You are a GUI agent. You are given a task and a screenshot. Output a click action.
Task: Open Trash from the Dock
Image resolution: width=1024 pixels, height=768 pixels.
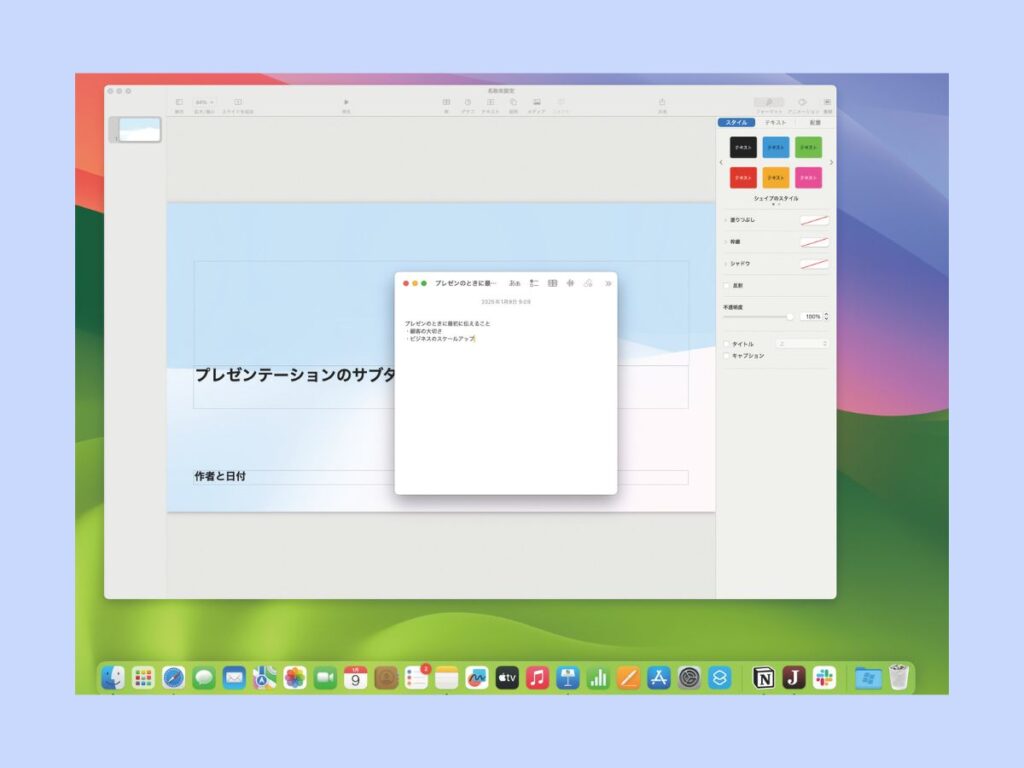point(899,678)
